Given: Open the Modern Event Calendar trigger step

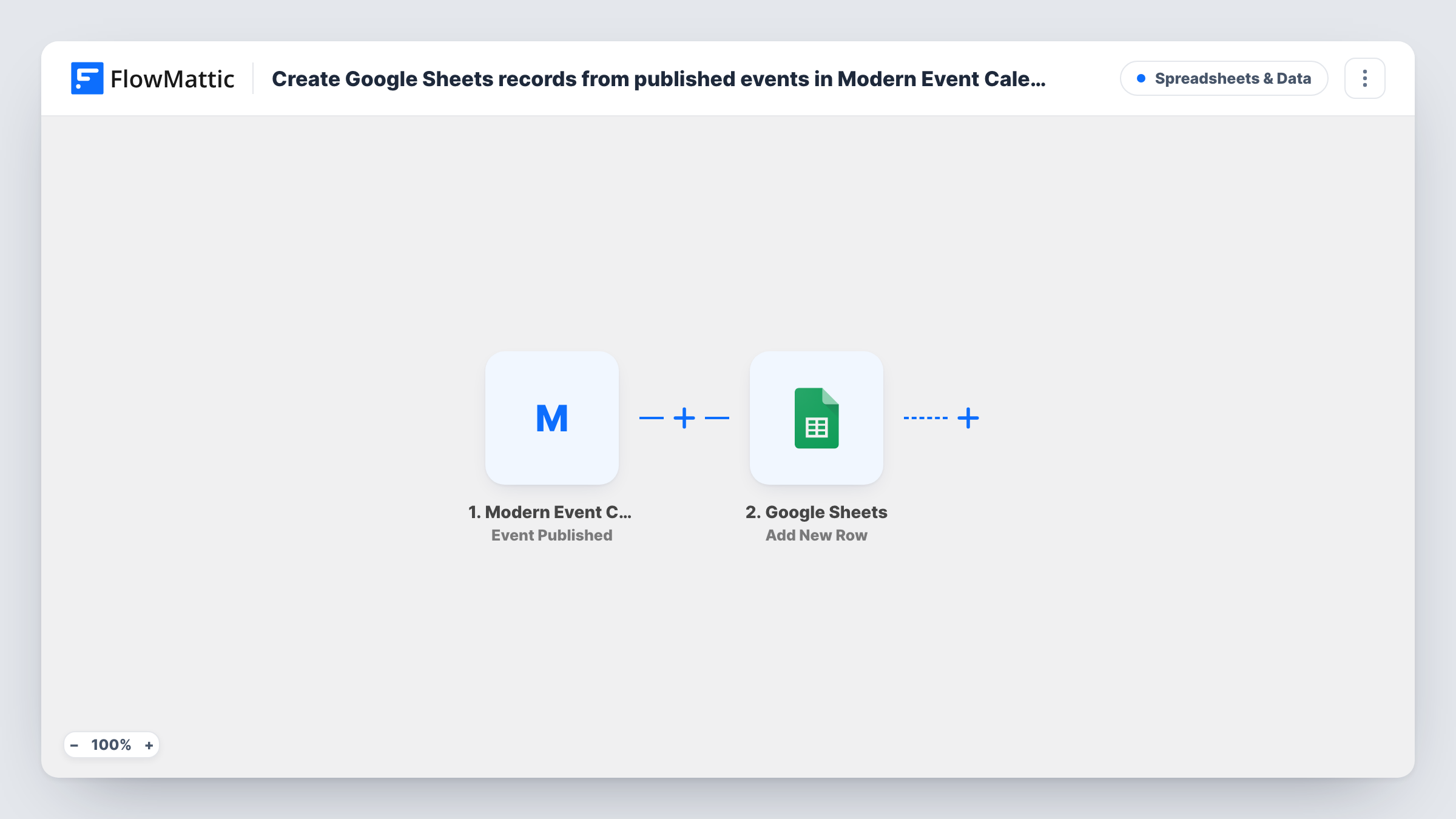Looking at the screenshot, I should pos(551,417).
